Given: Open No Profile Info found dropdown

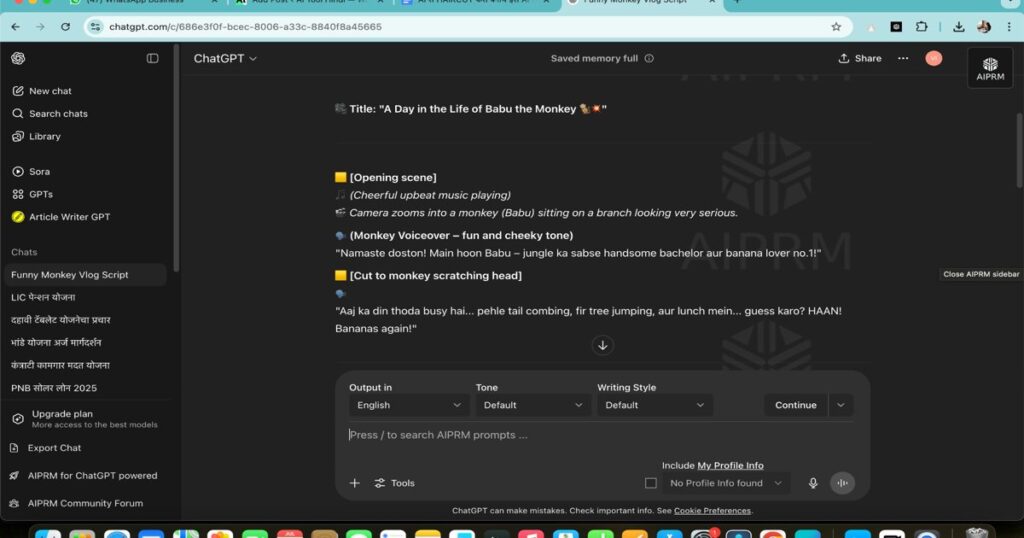Looking at the screenshot, I should click(x=726, y=483).
